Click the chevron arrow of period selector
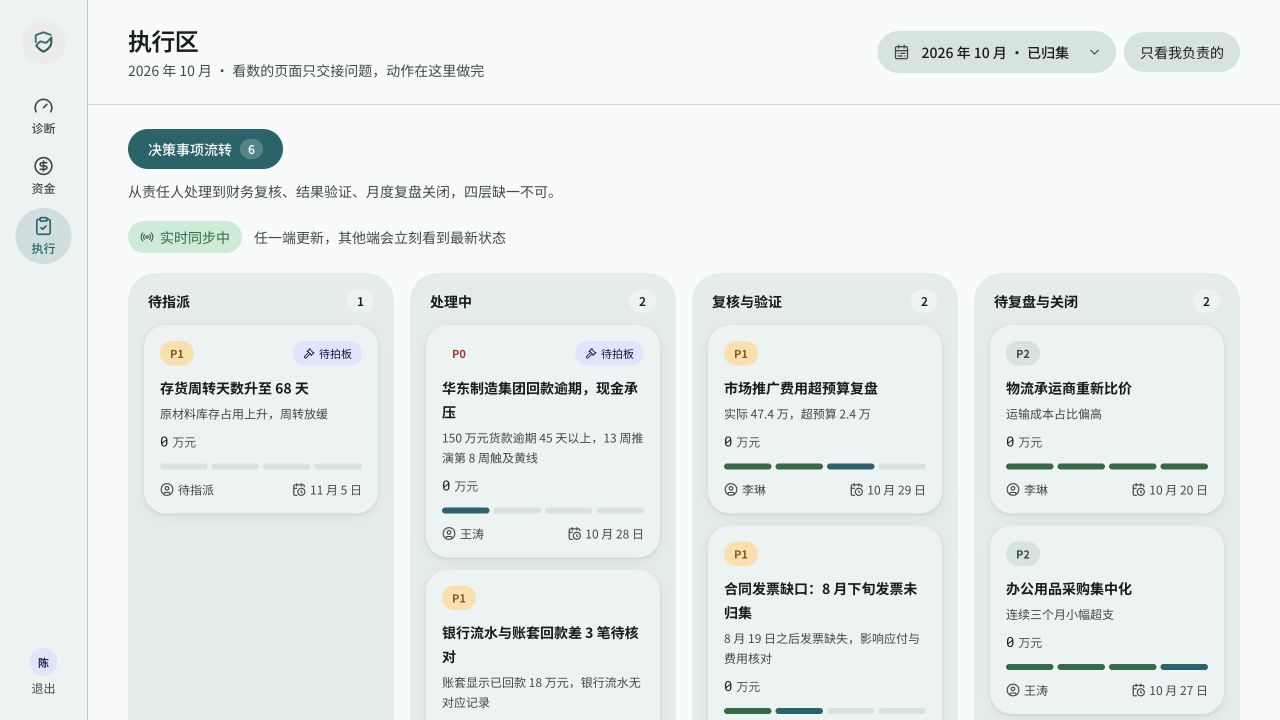Viewport: 1280px width, 720px height. coord(1094,52)
